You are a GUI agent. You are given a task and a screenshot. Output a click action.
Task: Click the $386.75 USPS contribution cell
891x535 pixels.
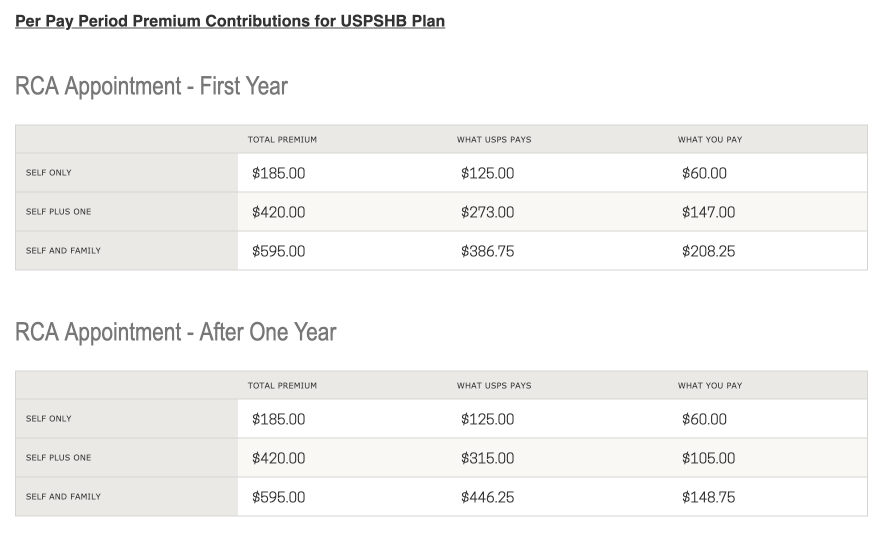coord(487,251)
